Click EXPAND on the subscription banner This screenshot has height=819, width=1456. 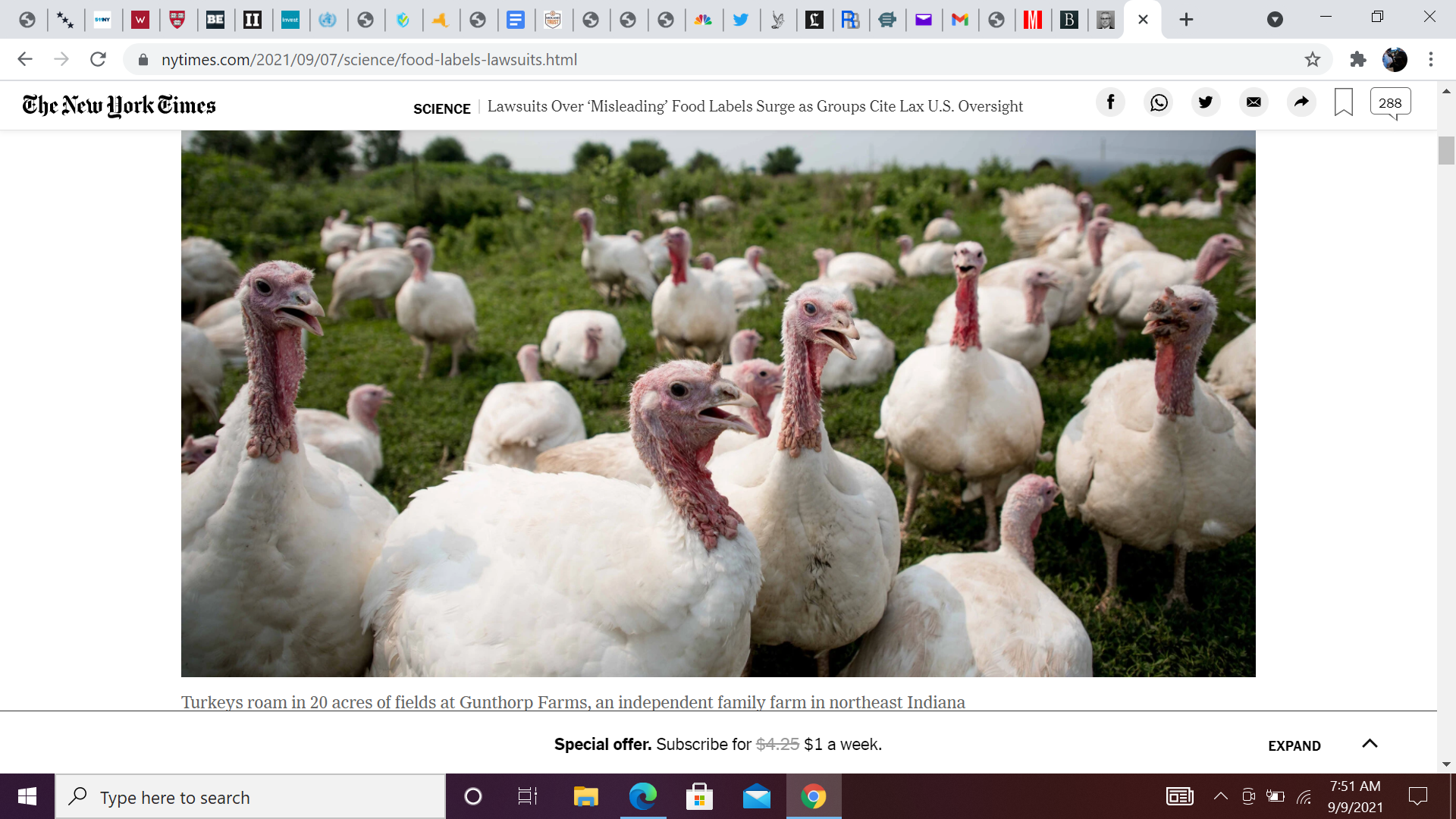click(x=1294, y=746)
